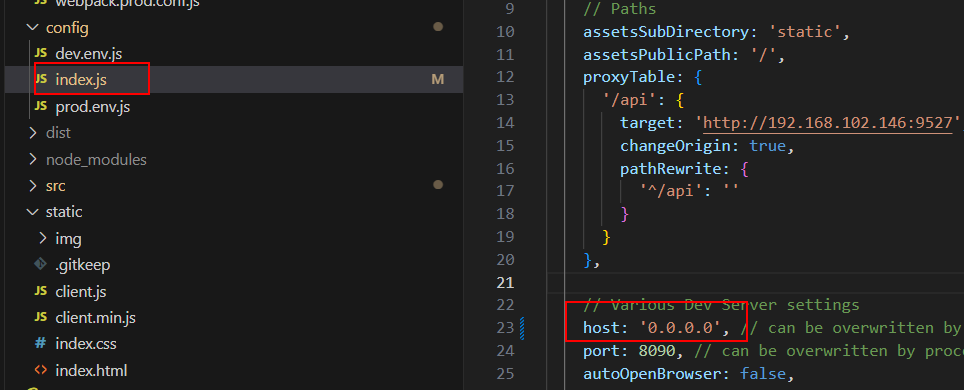Click the JS icon of prod.env.js
The height and width of the screenshot is (390, 964).
click(41, 106)
